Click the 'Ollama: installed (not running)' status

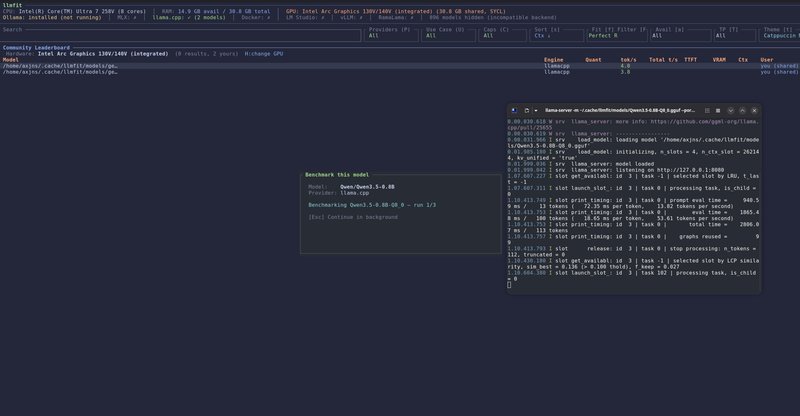pos(52,17)
